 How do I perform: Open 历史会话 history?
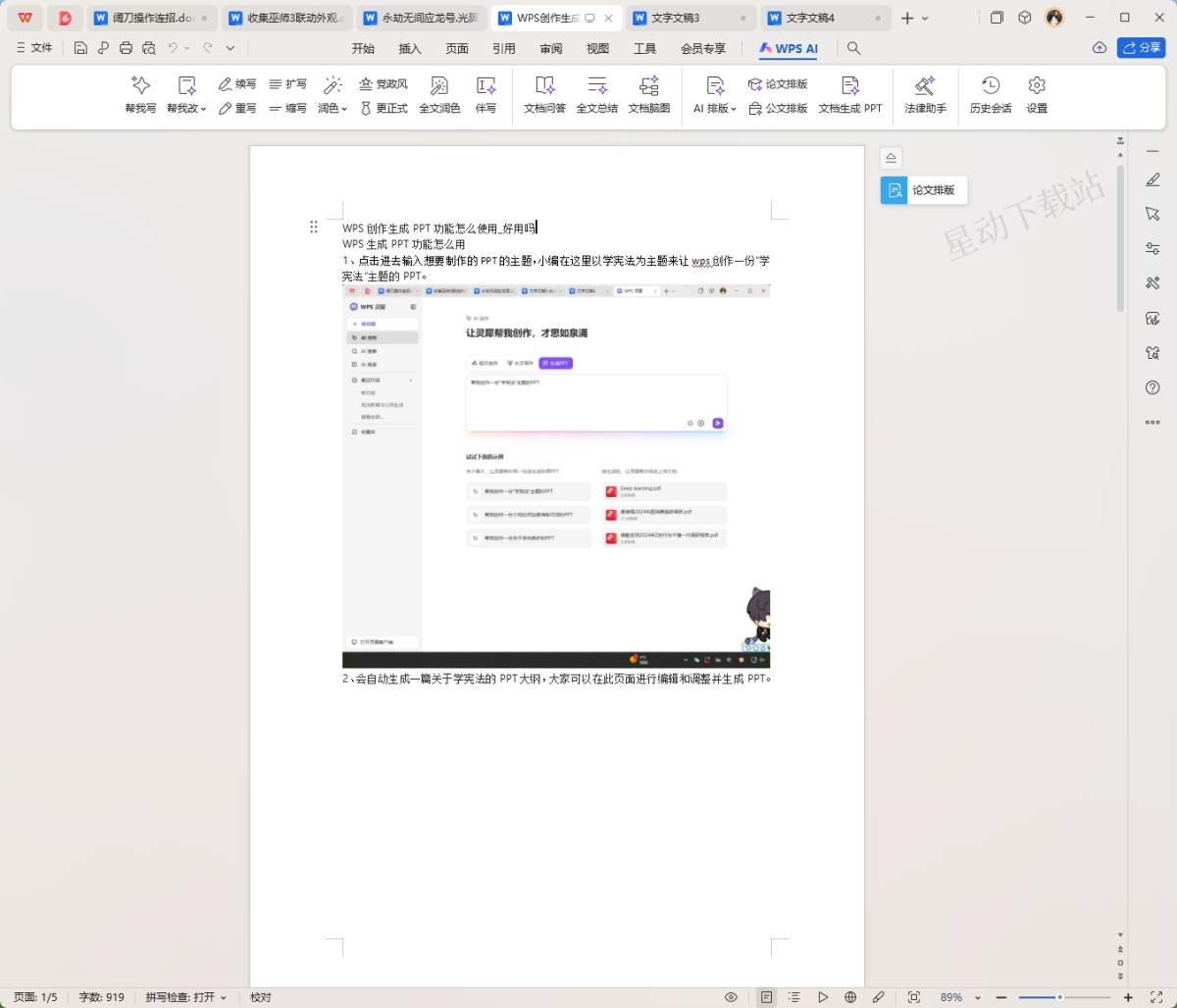click(991, 95)
